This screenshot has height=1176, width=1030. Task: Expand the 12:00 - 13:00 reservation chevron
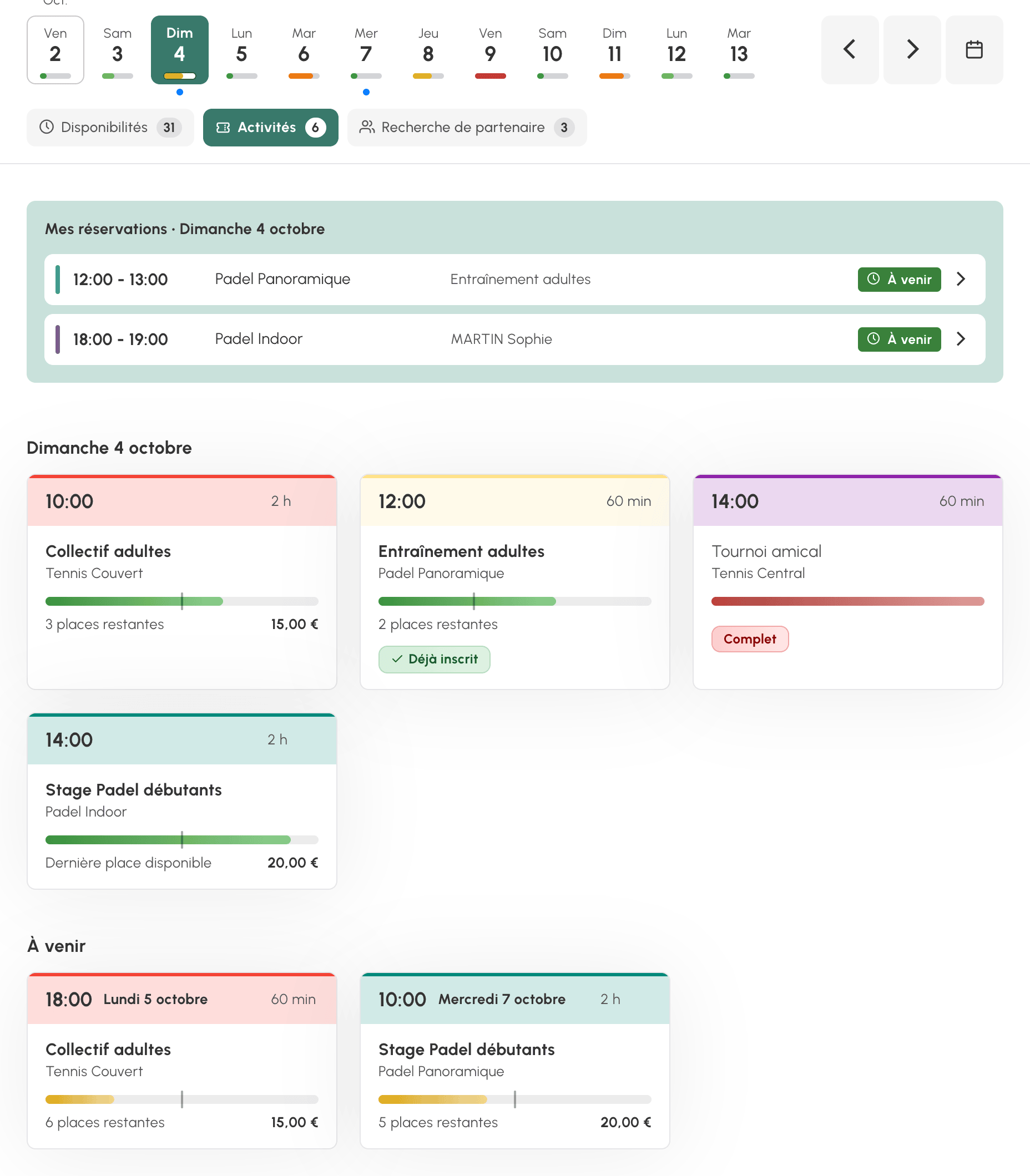pos(961,279)
